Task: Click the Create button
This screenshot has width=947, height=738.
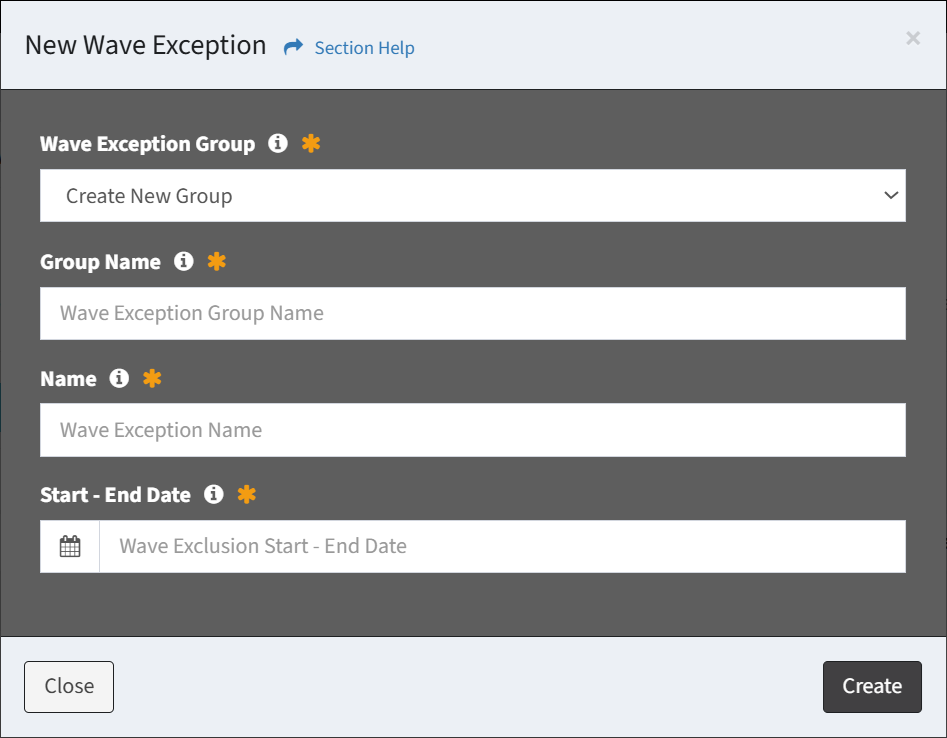Action: (871, 687)
